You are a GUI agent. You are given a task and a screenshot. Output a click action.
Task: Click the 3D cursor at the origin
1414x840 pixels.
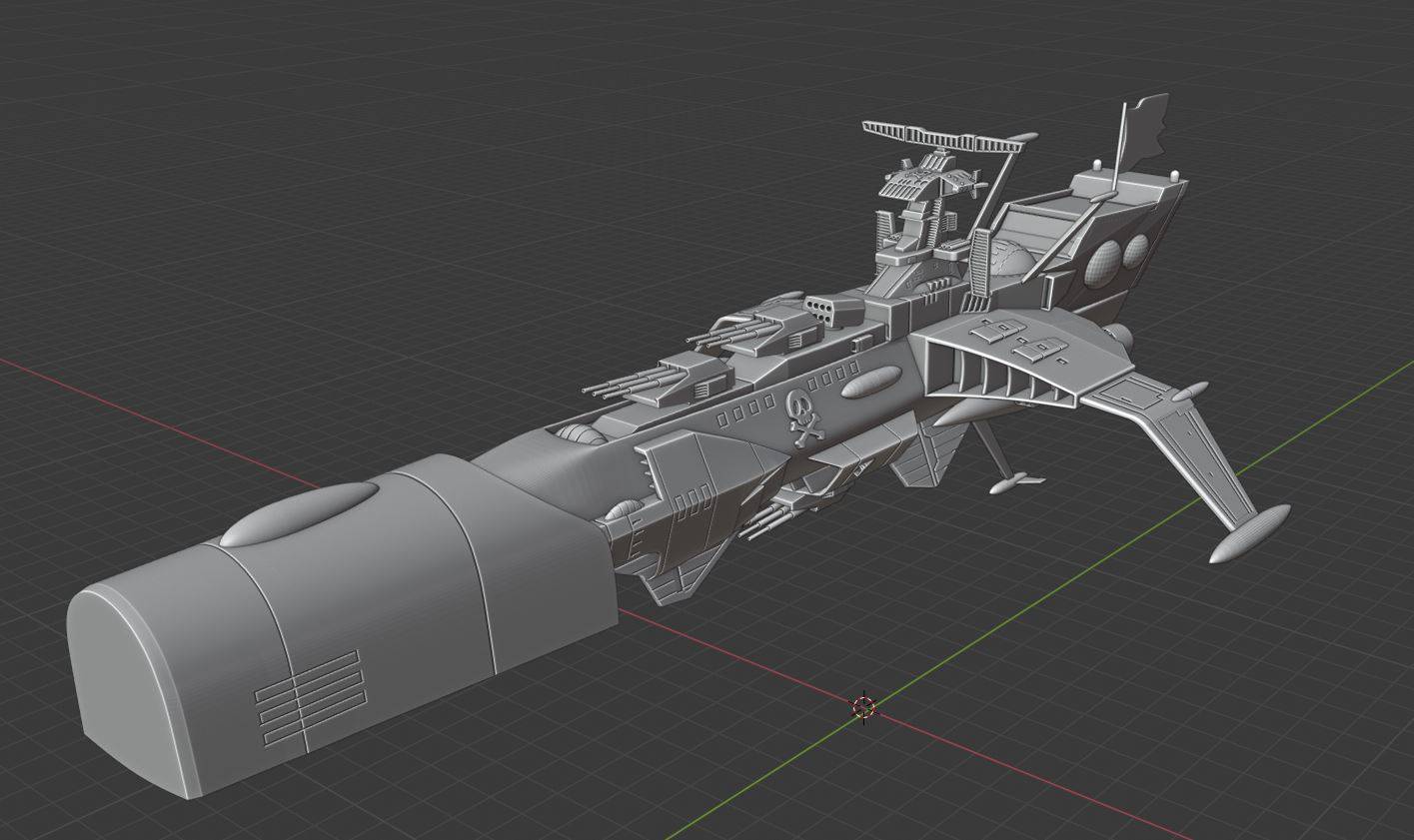click(863, 708)
